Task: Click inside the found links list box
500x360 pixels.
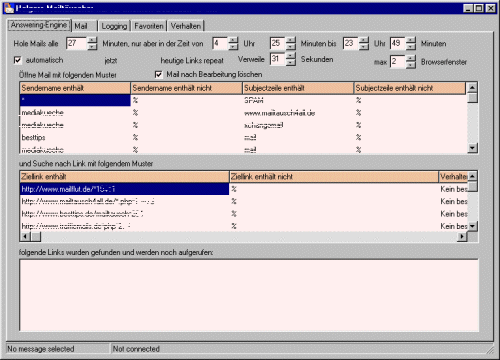Action: pos(249,295)
